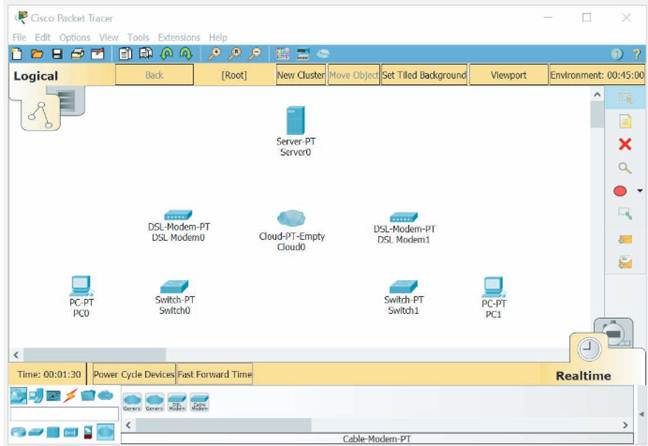Open the custom devices dialog icon
Viewport: 648px width, 446px height.
tap(303, 54)
